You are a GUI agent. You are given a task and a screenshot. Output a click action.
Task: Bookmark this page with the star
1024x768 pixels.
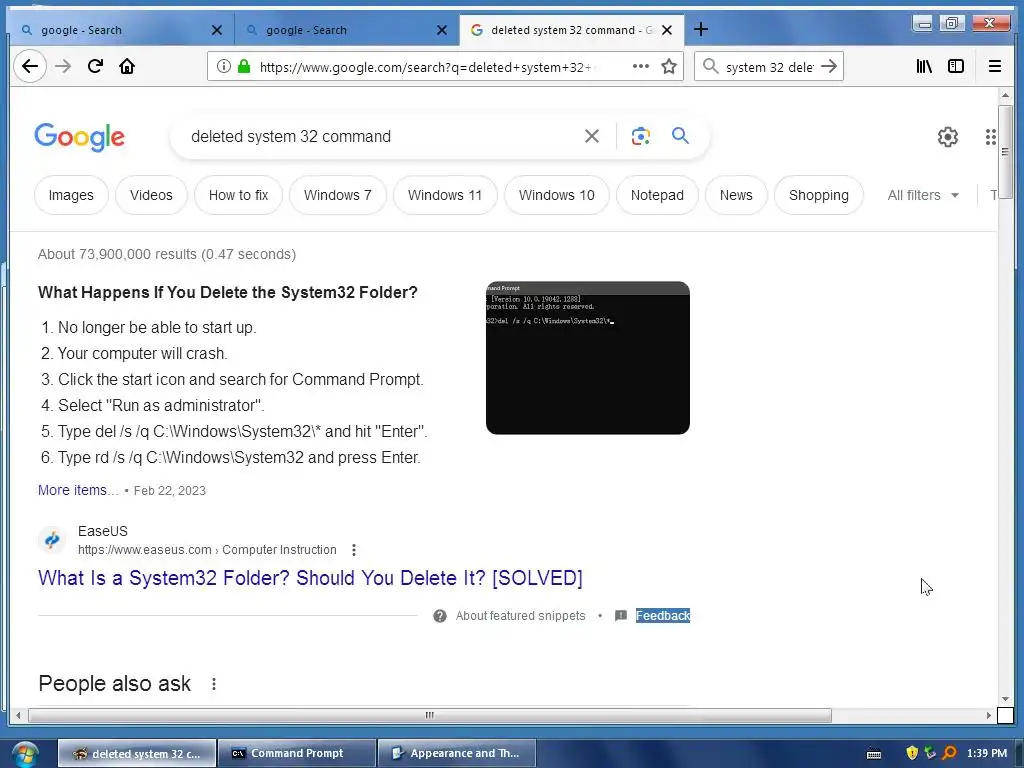click(669, 66)
